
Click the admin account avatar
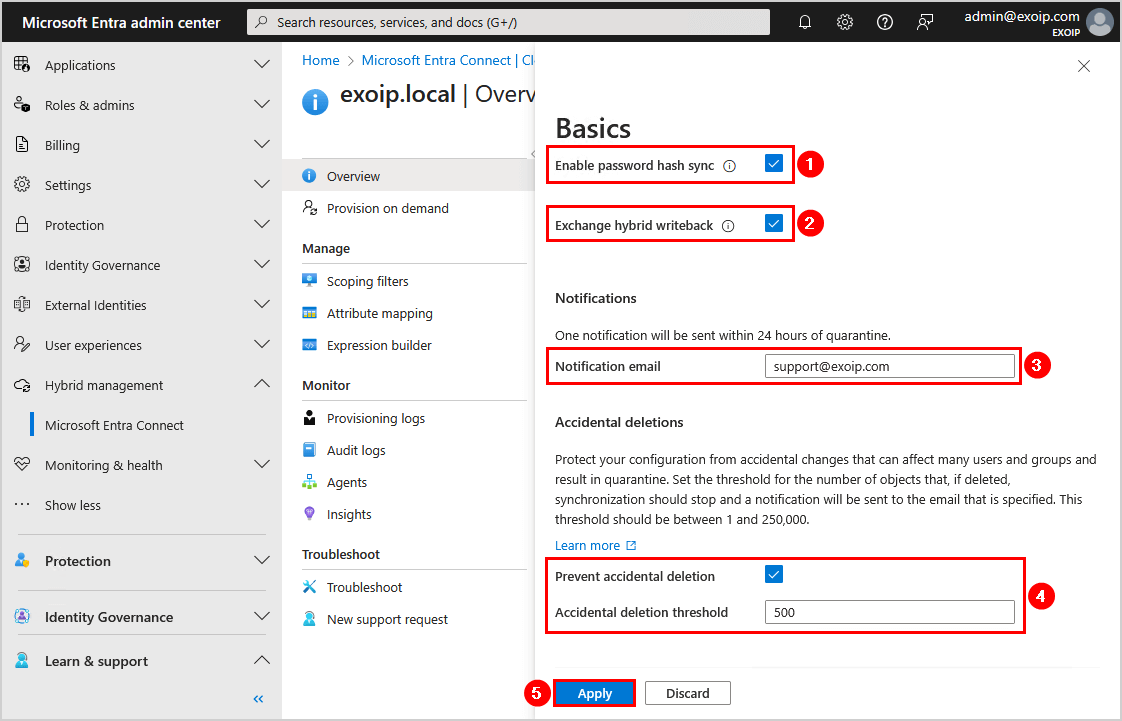click(x=1100, y=22)
